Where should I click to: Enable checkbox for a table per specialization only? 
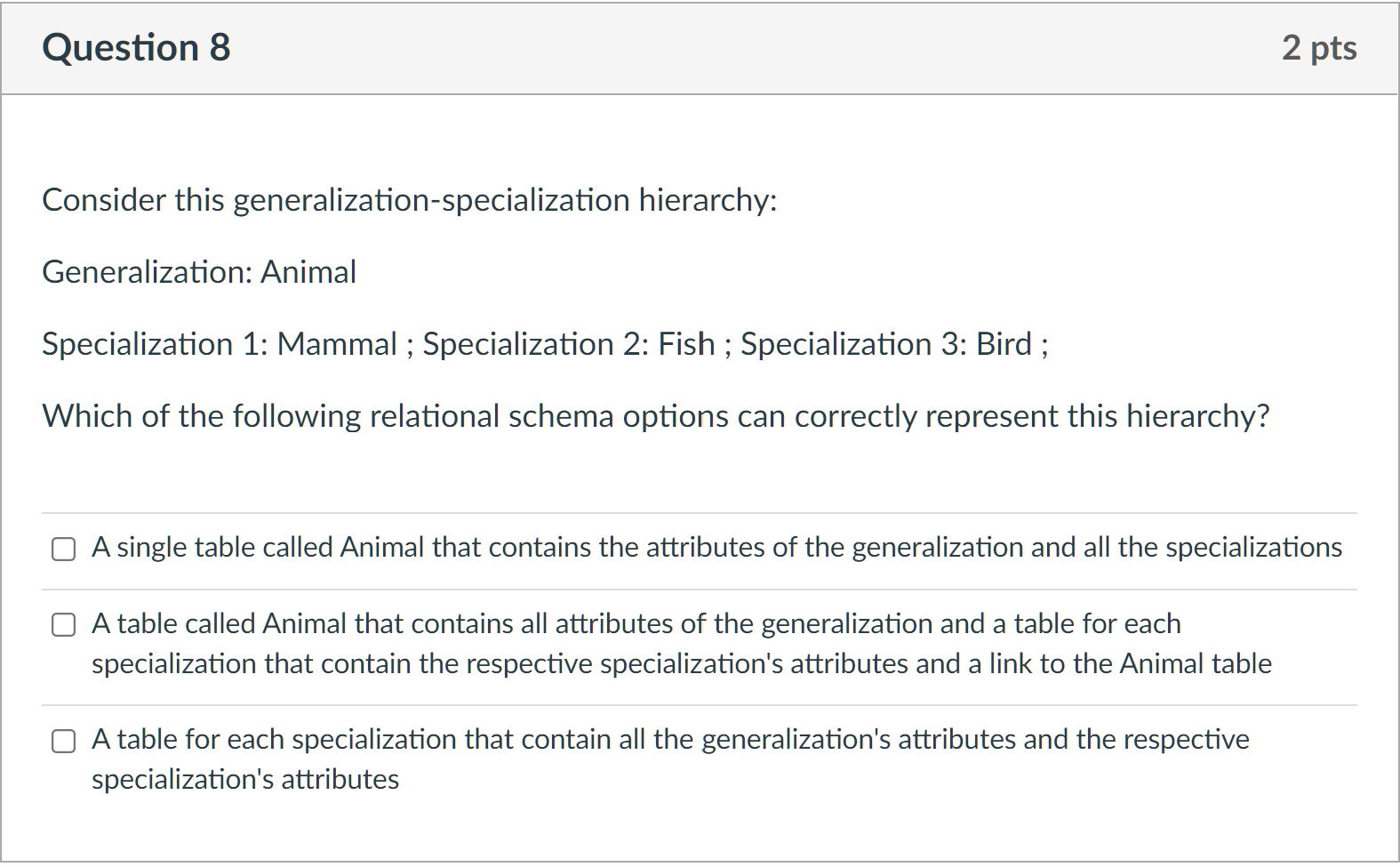(x=63, y=741)
